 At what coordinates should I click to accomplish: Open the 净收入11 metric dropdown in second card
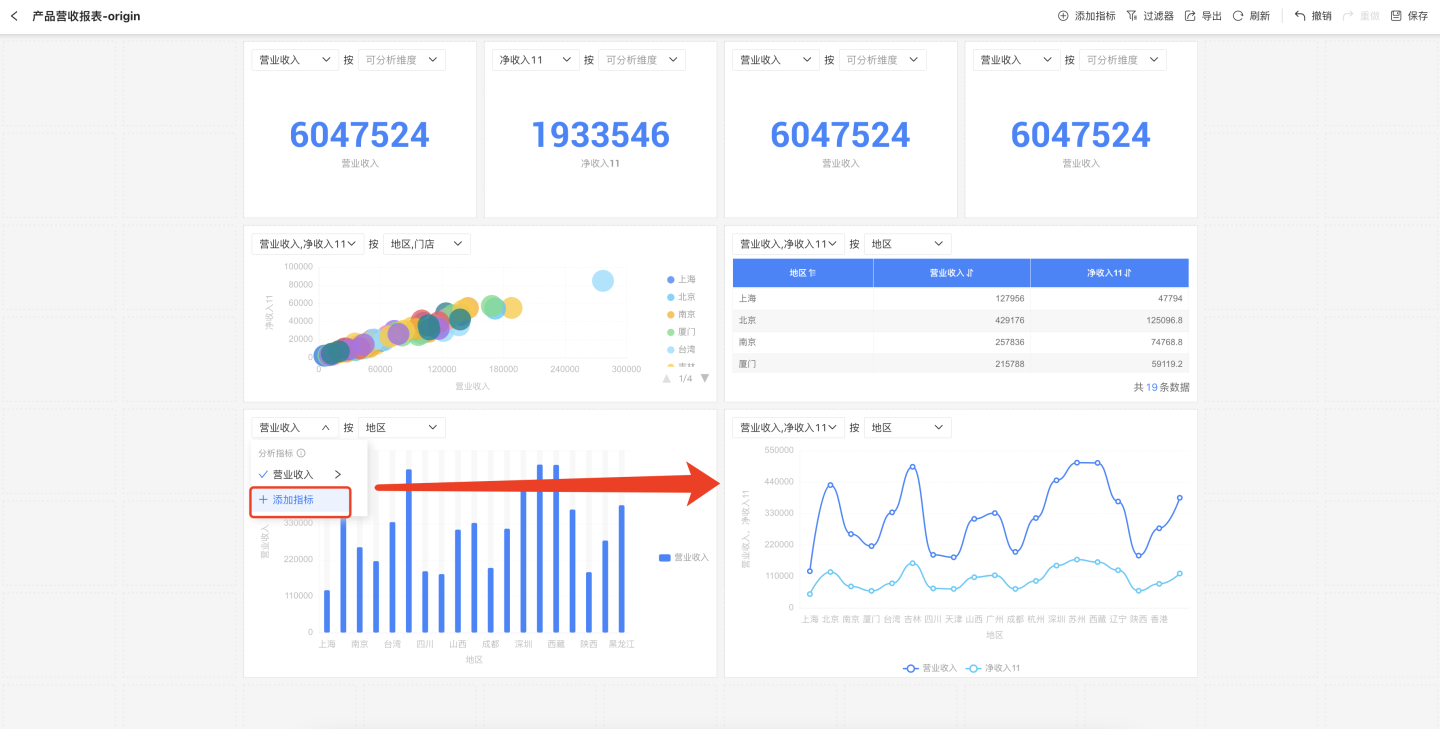535,60
